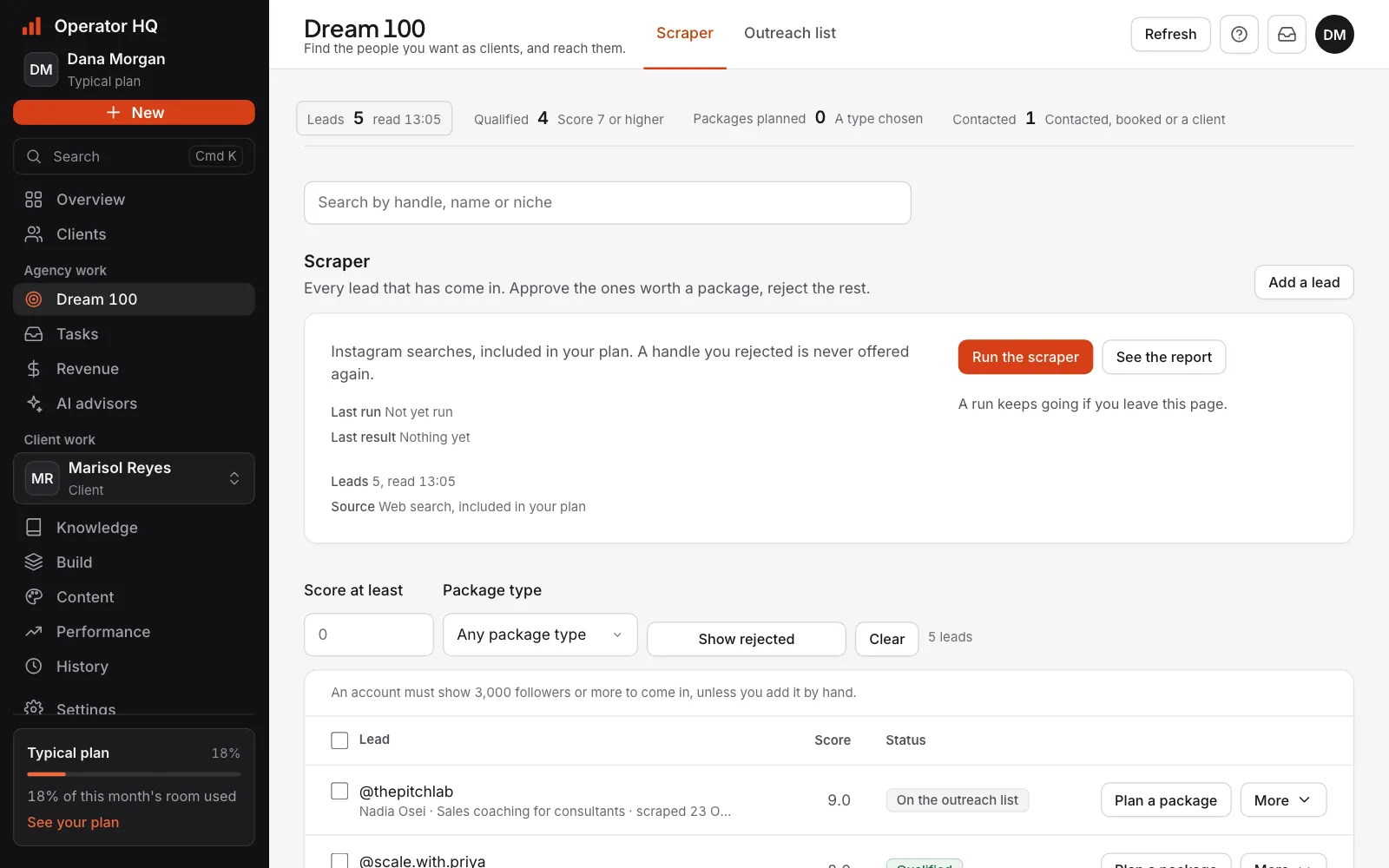Expand the More menu for @thepitchlab
Screen dimensions: 1389x868
coord(1283,800)
